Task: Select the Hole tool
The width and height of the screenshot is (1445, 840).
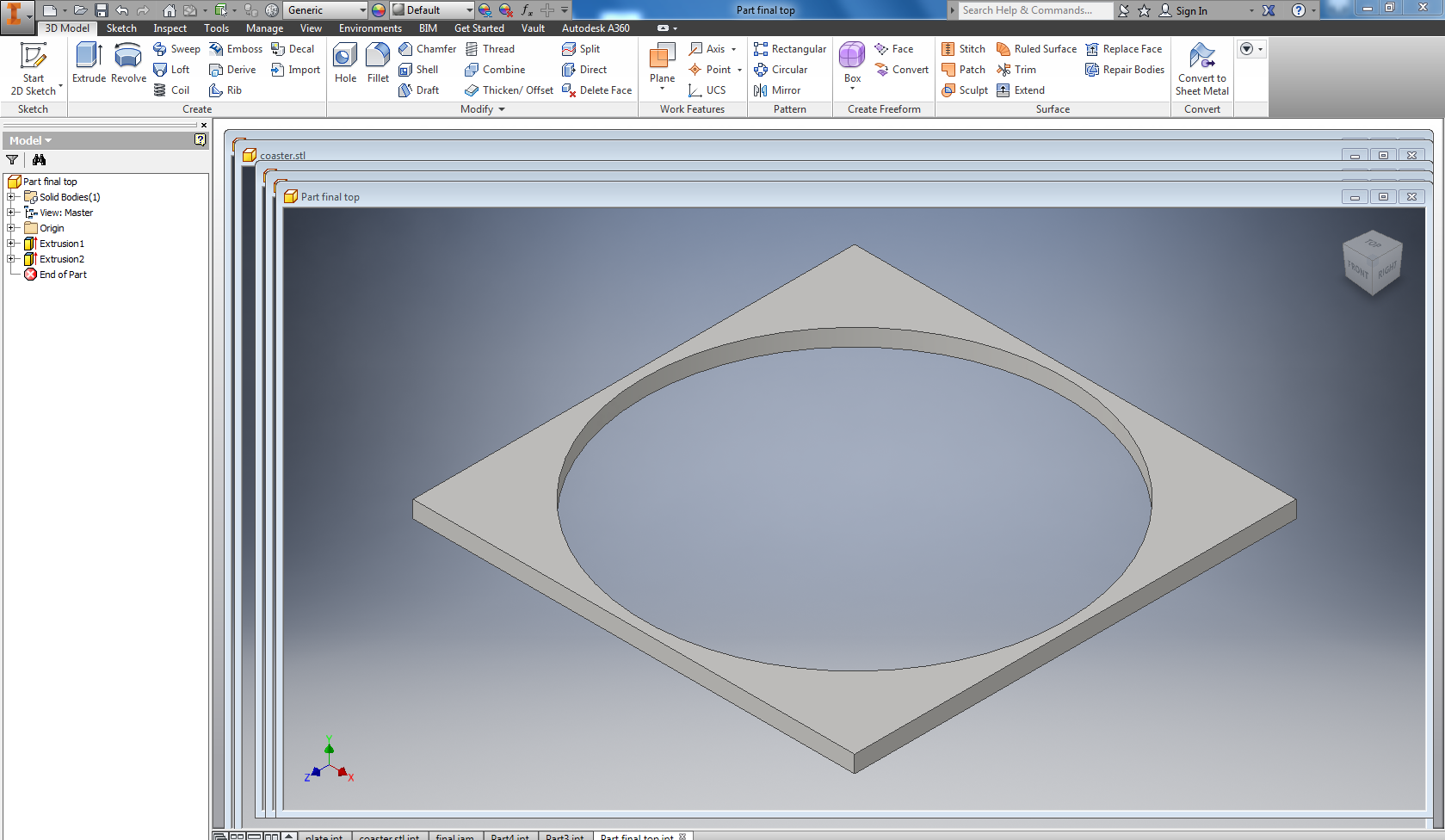Action: pos(345,63)
